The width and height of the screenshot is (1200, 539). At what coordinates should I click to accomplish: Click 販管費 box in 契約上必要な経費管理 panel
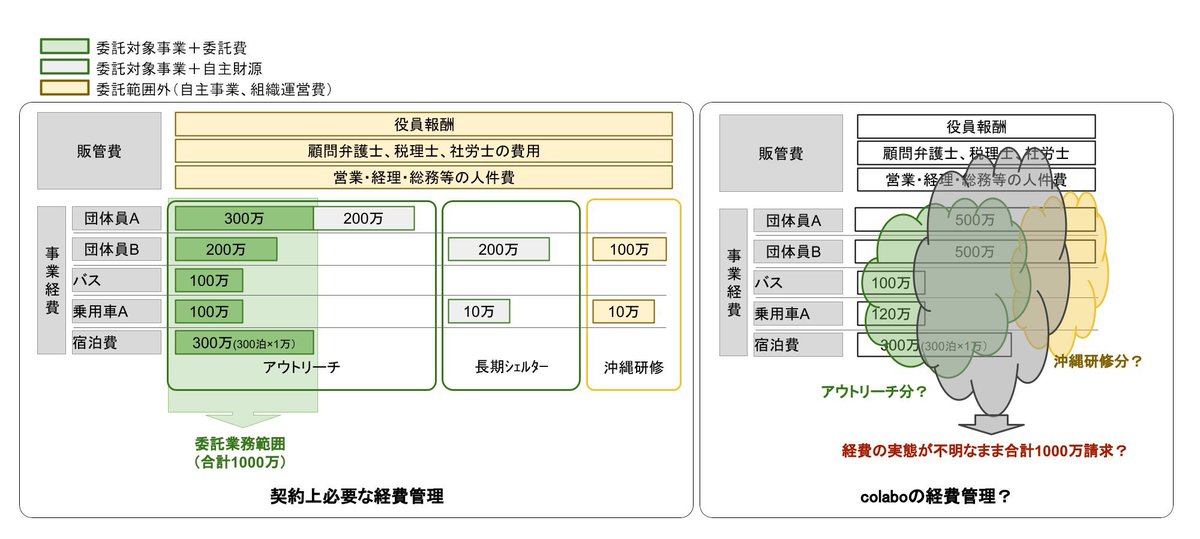click(x=98, y=150)
